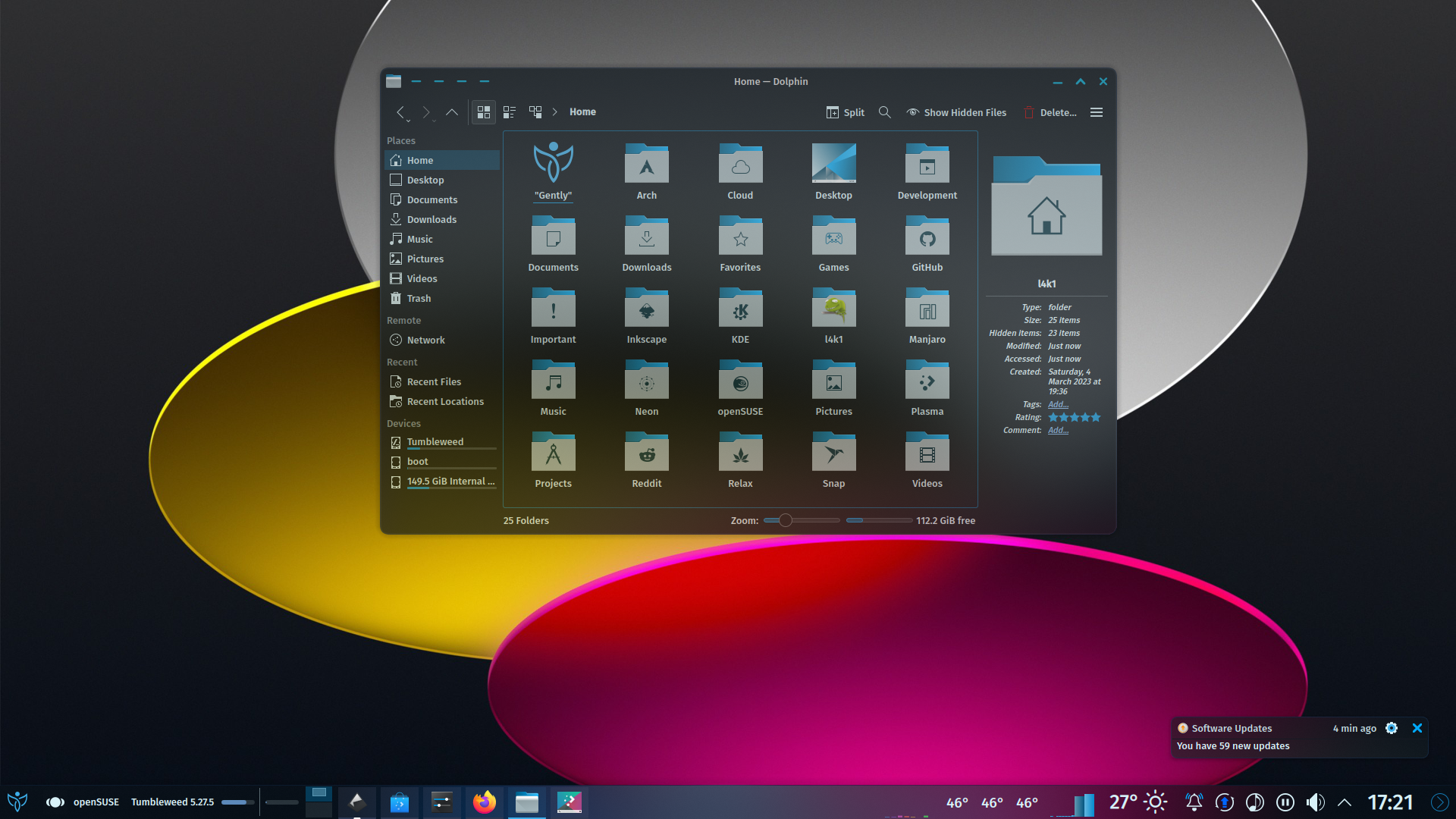Open the search bar in Dolphin
Image resolution: width=1456 pixels, height=819 pixels.
pos(884,112)
